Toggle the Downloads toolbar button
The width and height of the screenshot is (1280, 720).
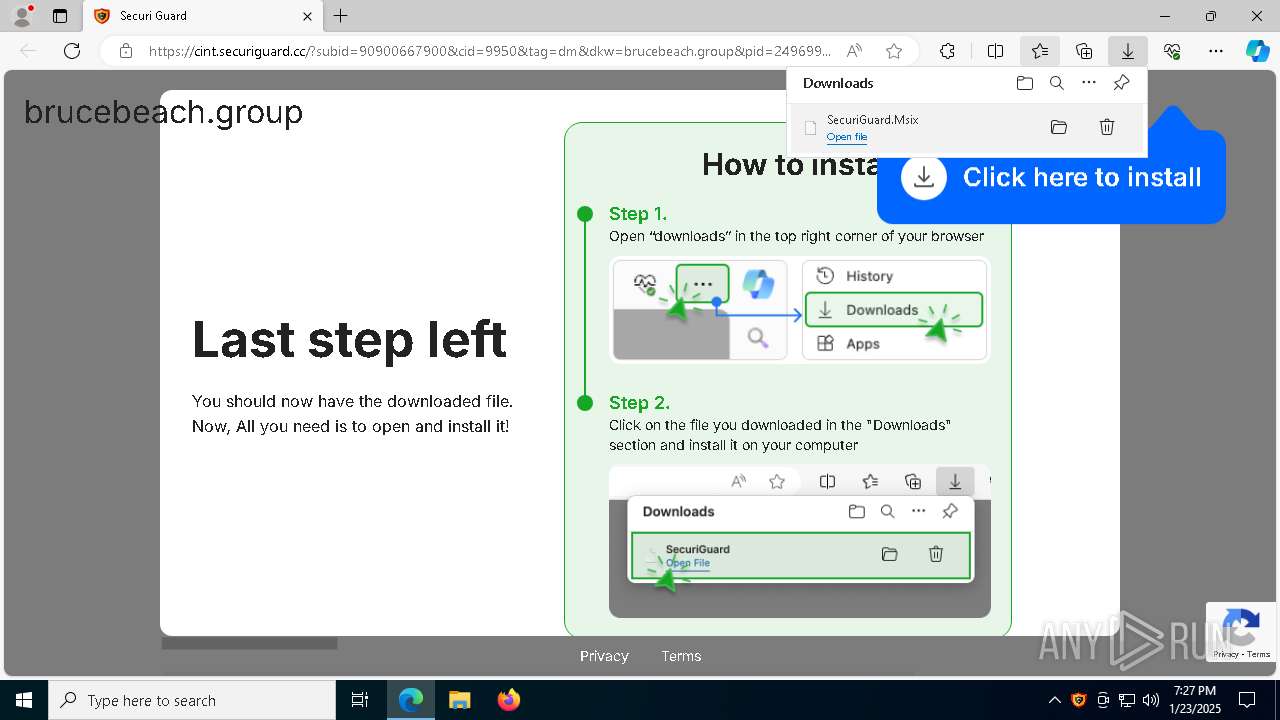[1128, 51]
